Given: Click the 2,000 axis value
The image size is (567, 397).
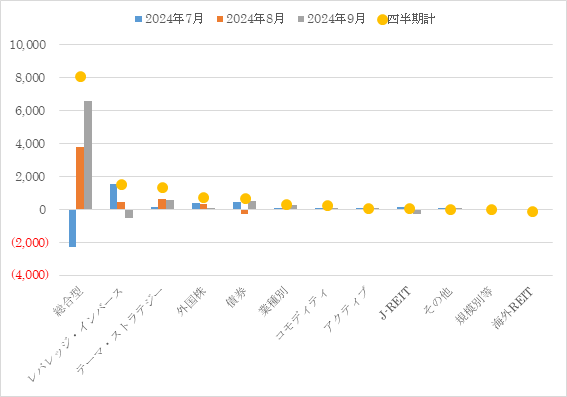Looking at the screenshot, I should [30, 177].
